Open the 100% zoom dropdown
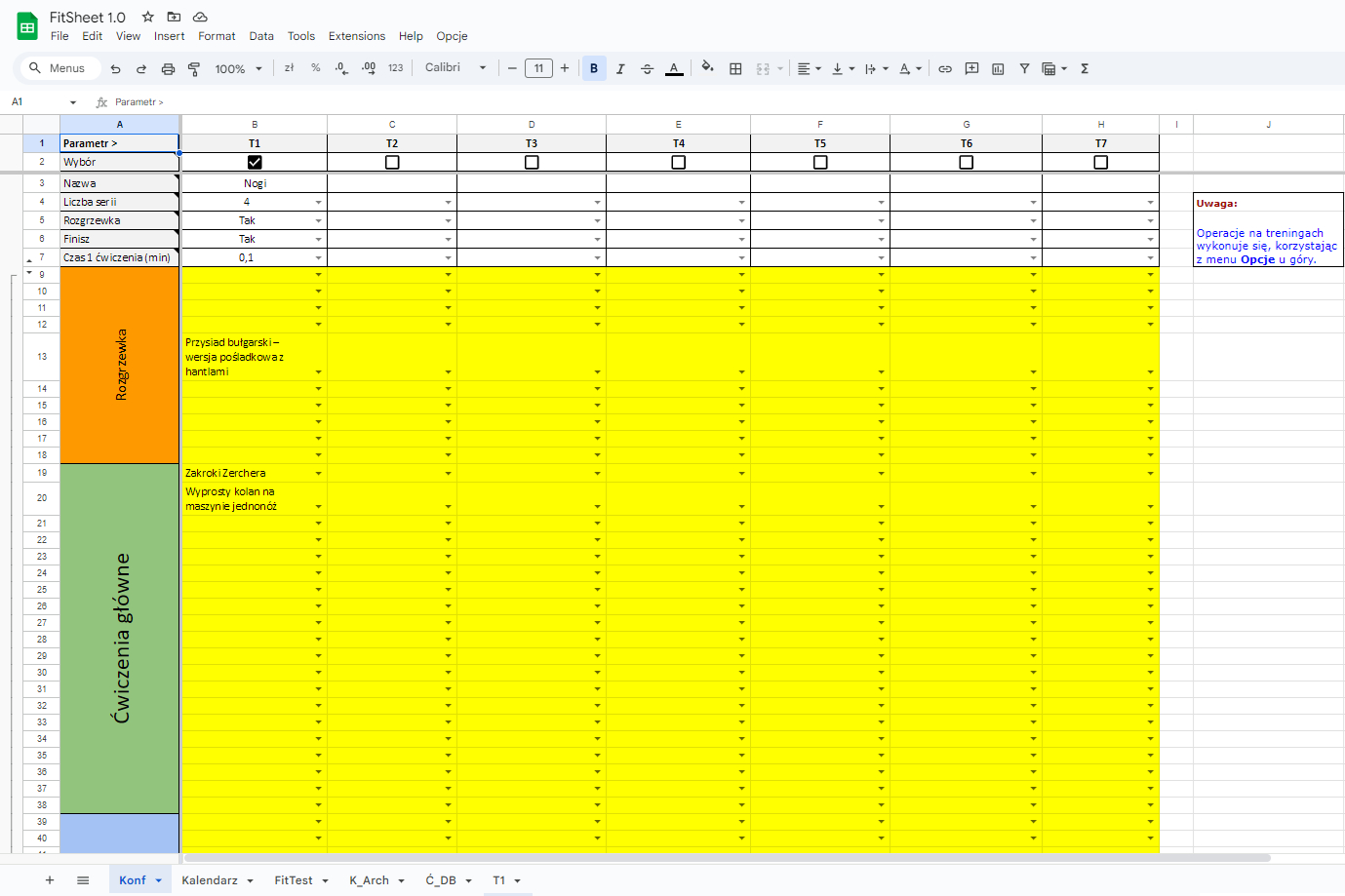 click(238, 69)
